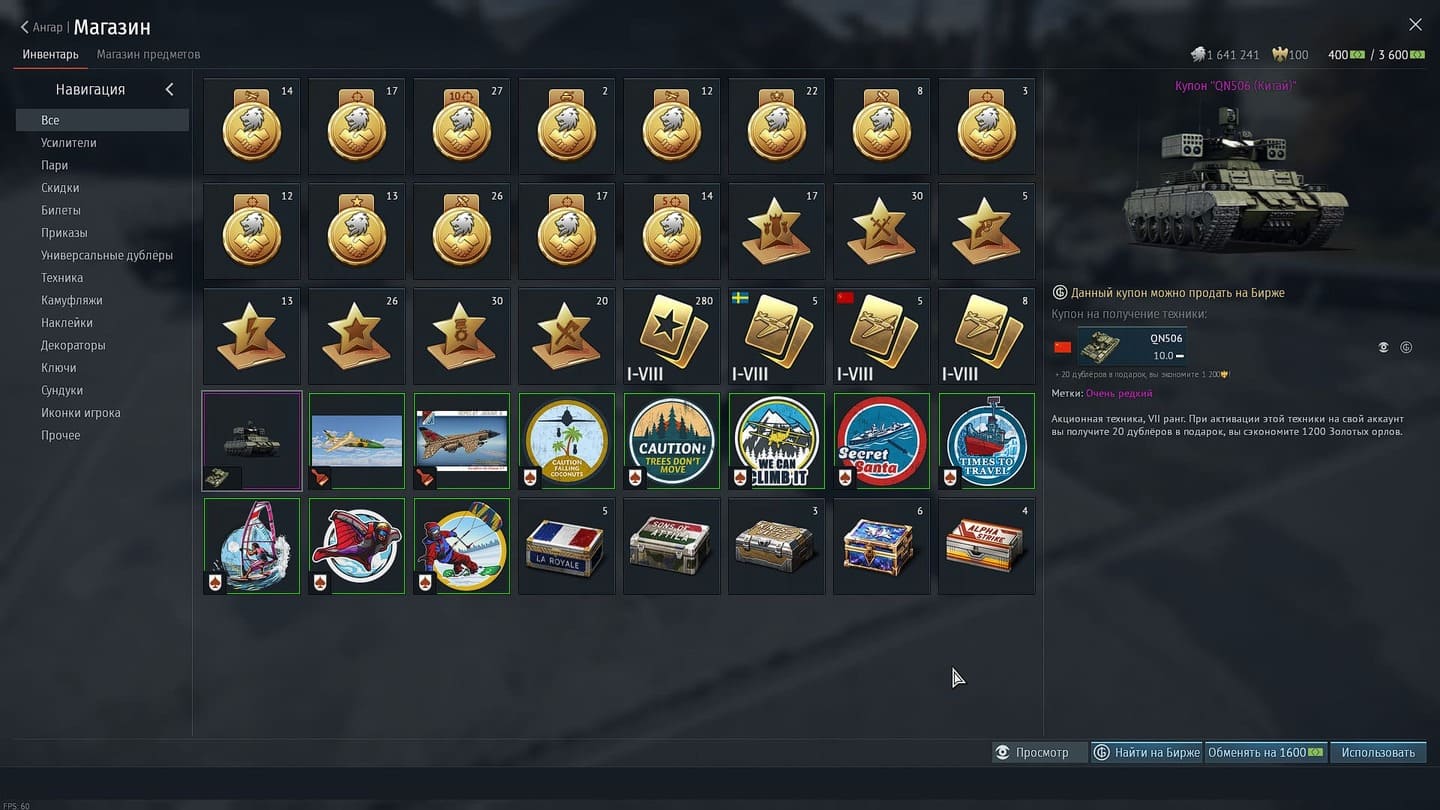
Task: Click the Обменять на 1600 button
Action: [1266, 752]
